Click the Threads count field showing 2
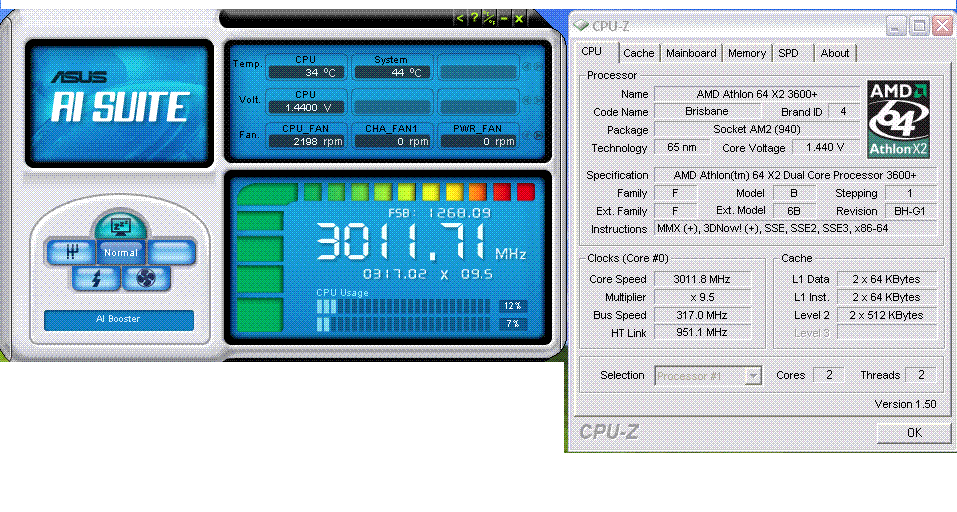 (921, 375)
